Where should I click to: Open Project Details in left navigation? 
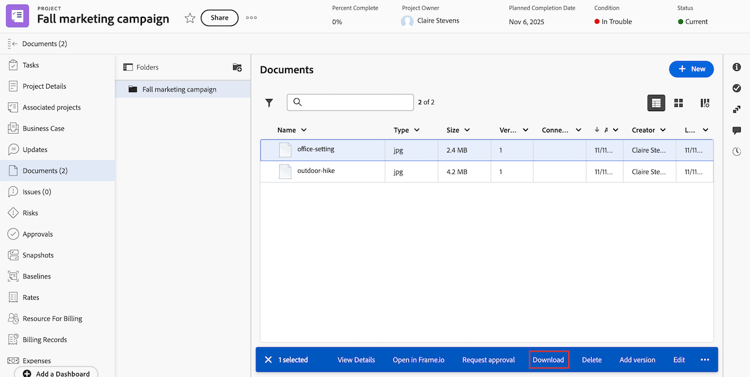tap(57, 86)
